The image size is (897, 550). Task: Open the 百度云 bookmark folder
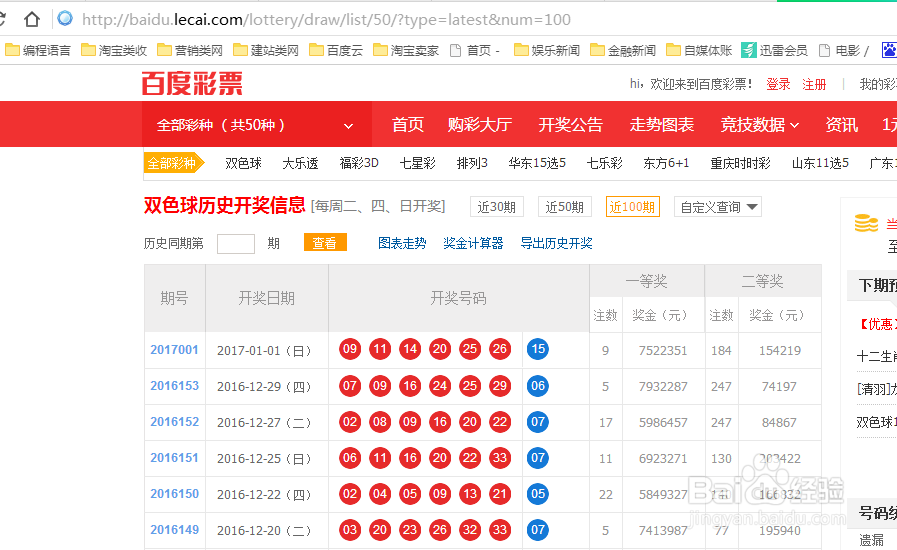tap(336, 50)
